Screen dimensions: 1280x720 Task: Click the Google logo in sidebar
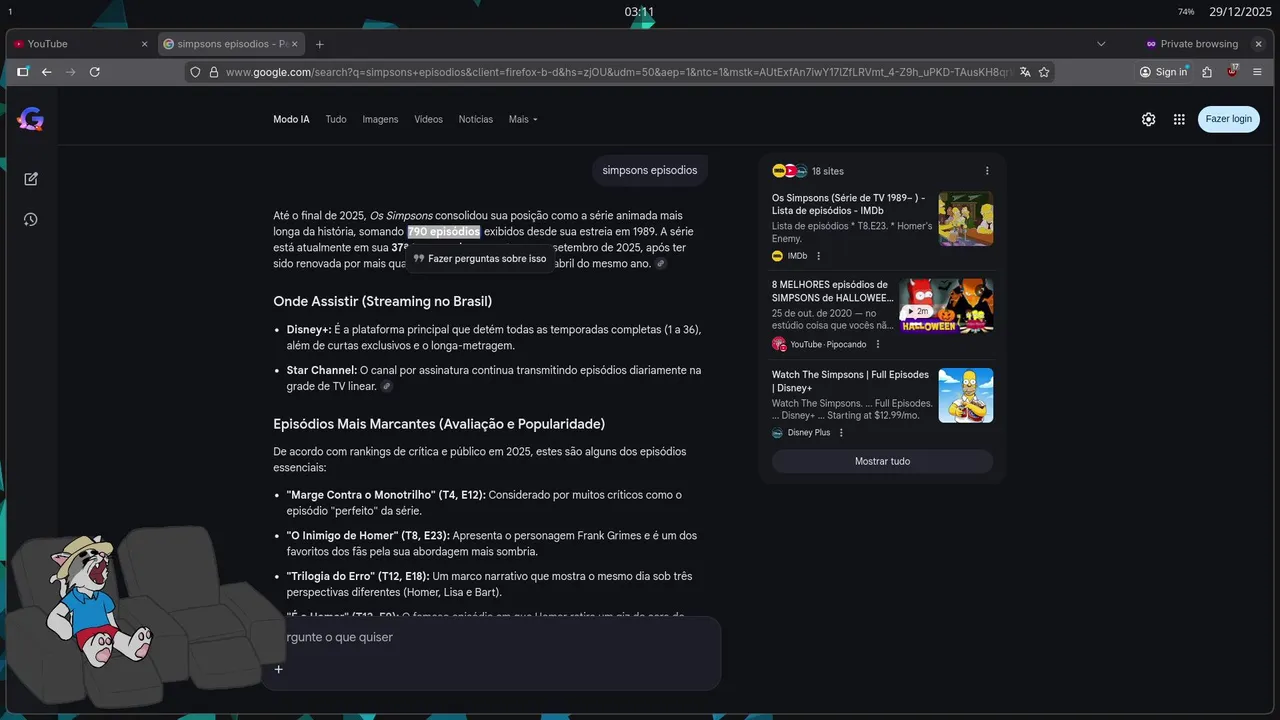30,120
